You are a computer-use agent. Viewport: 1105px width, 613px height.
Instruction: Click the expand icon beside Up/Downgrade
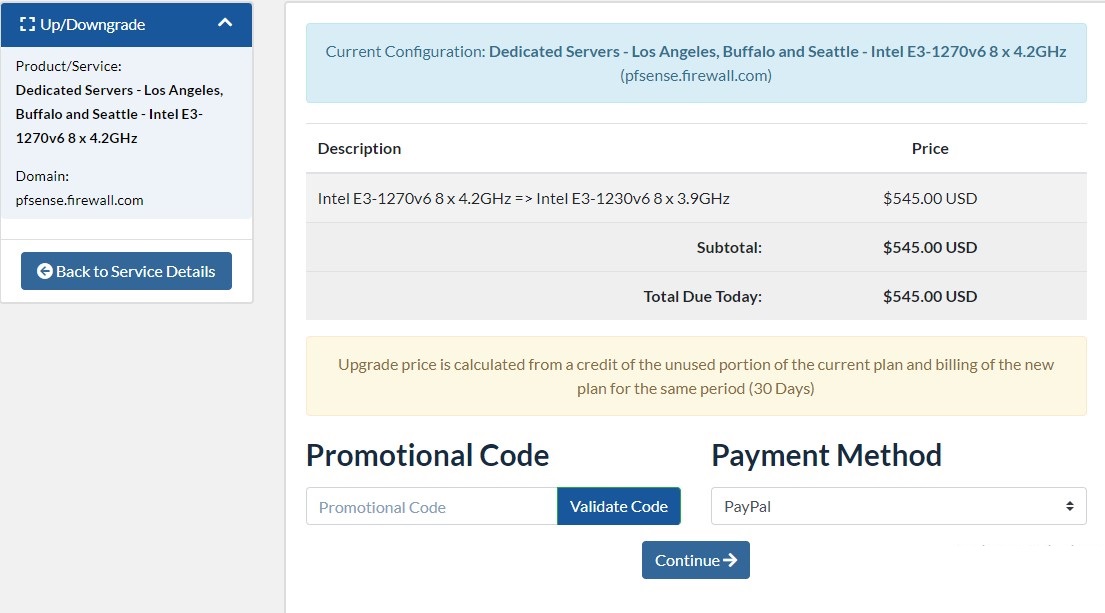coord(27,25)
